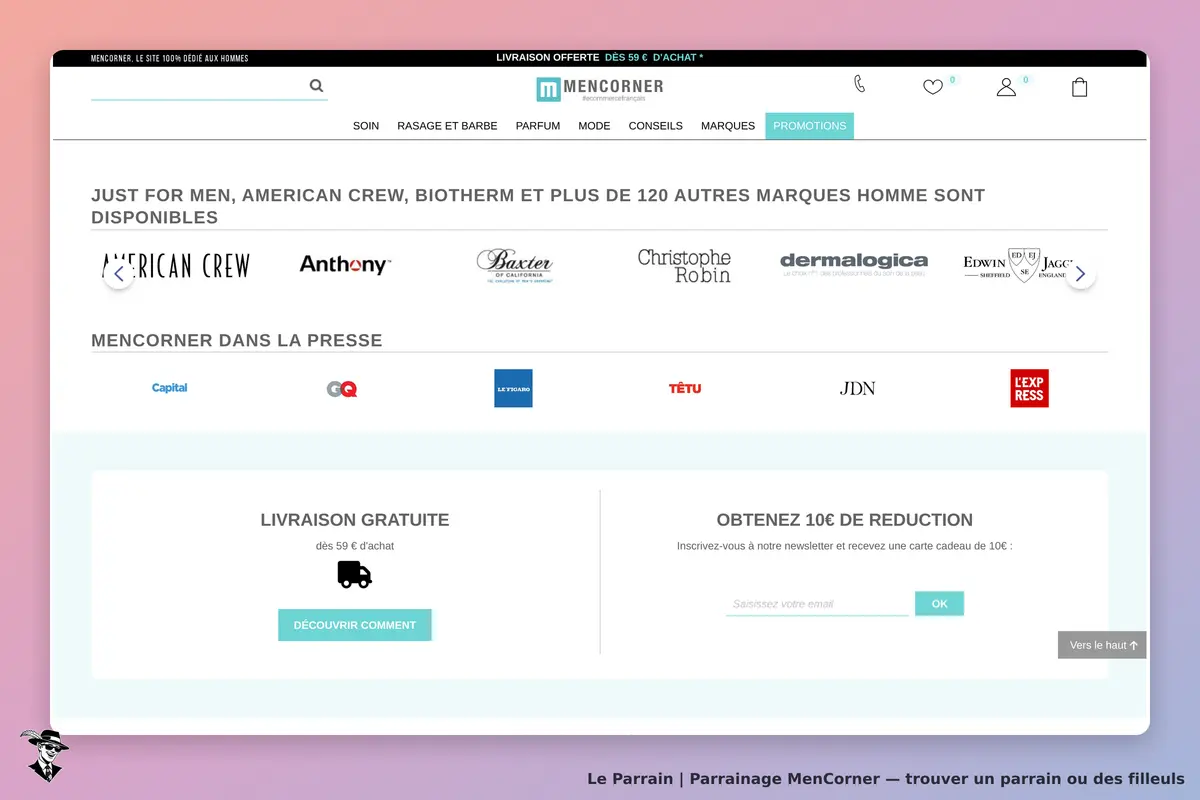Open the wishlist heart icon
Viewport: 1200px width, 800px height.
933,87
